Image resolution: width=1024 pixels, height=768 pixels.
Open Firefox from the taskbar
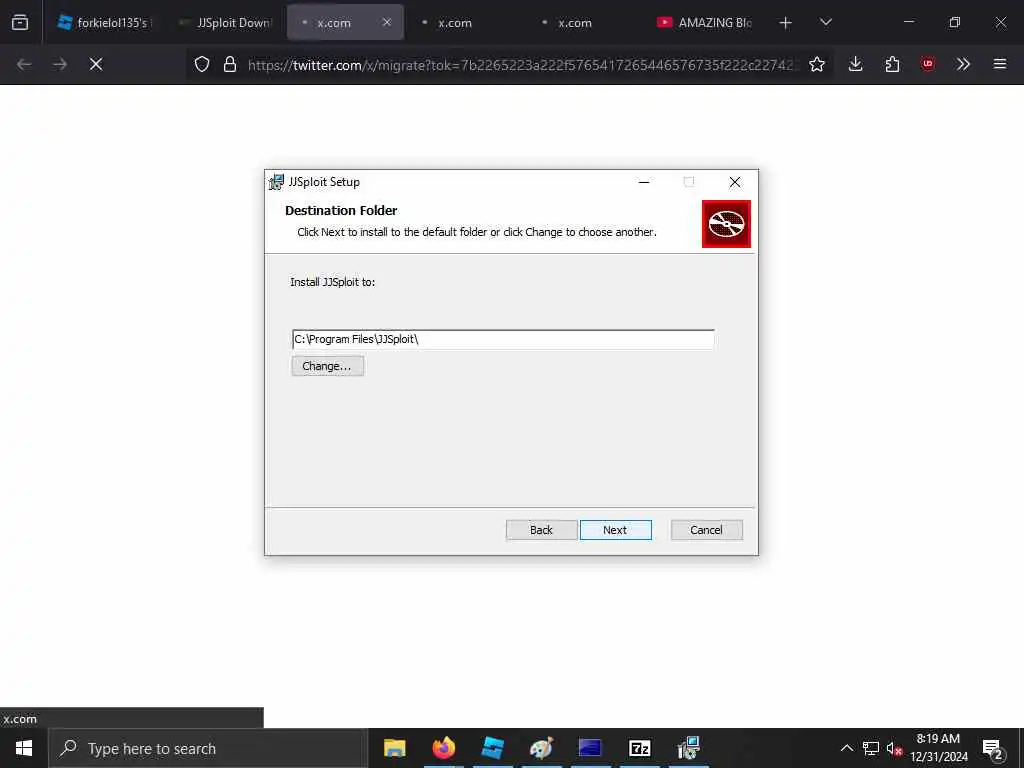click(443, 748)
